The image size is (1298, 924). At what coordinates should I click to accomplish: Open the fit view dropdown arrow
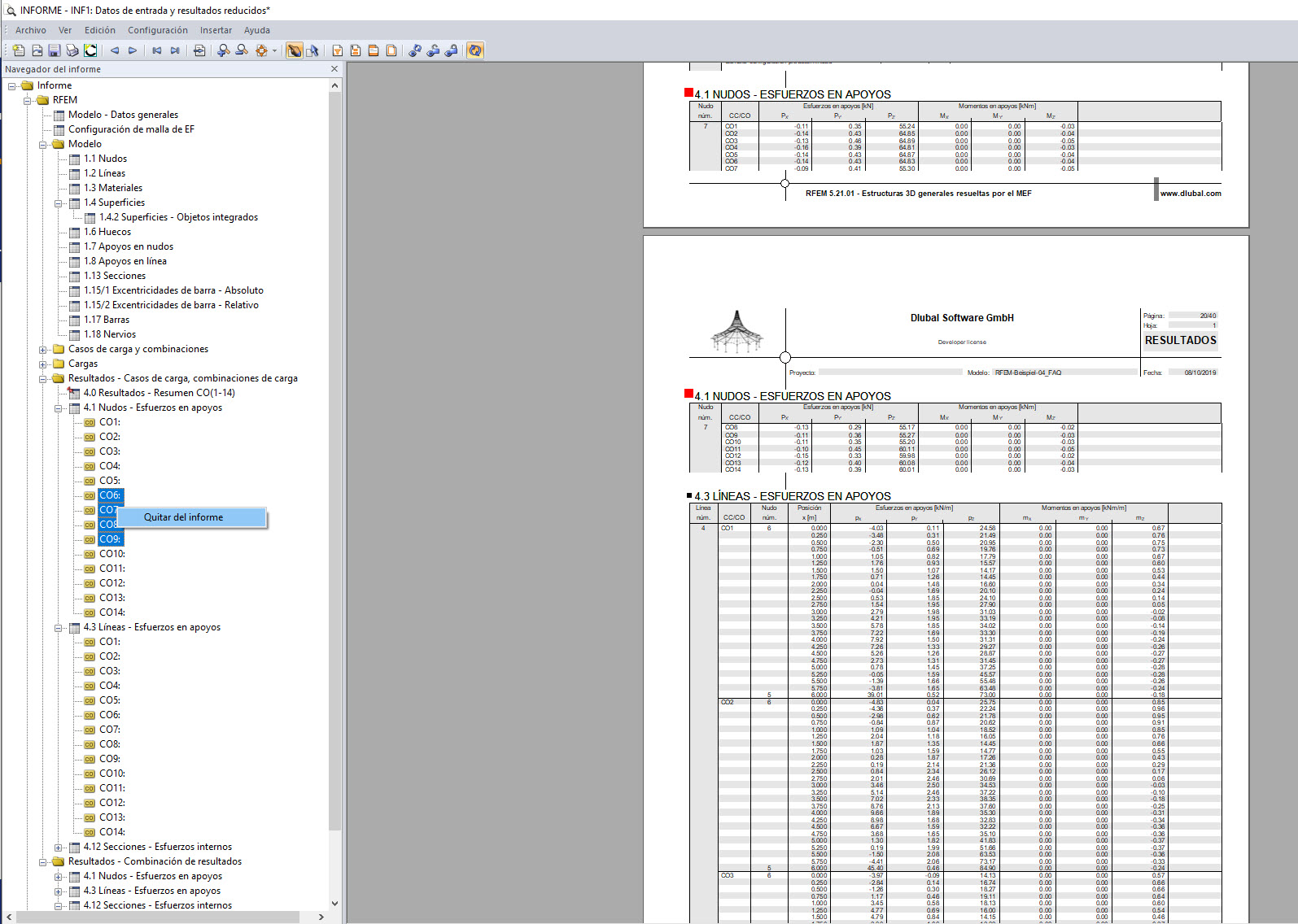274,50
